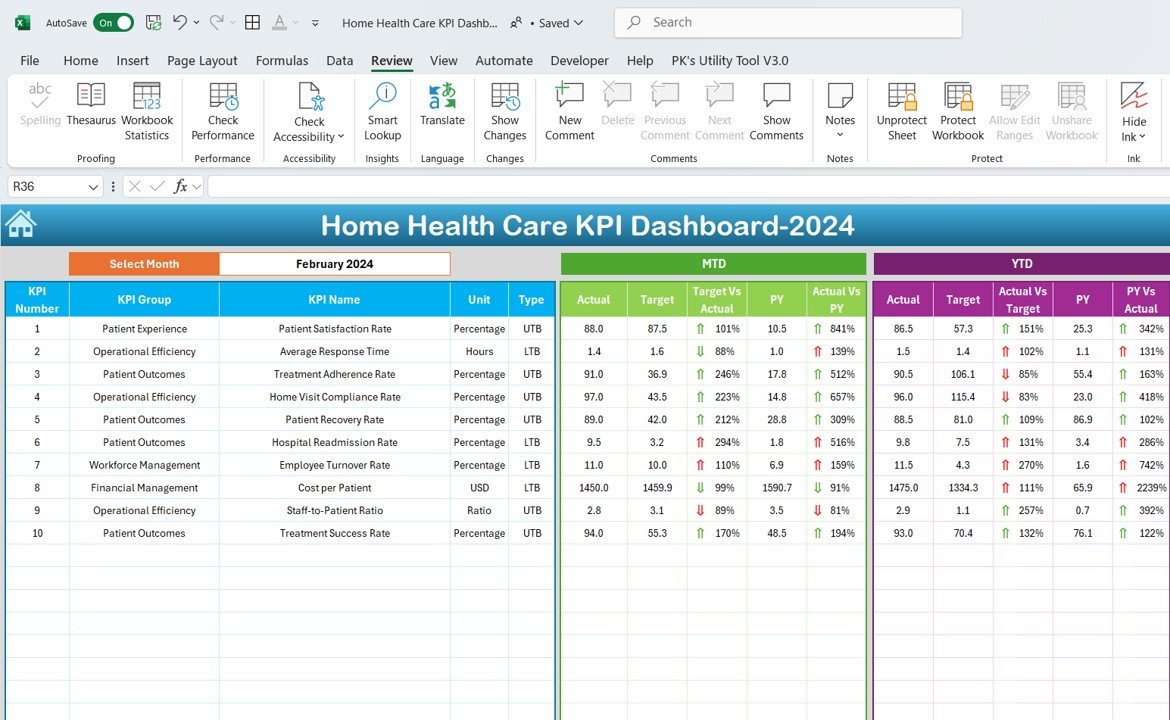Open the February 2024 month selector
Image resolution: width=1170 pixels, height=720 pixels.
pos(334,264)
